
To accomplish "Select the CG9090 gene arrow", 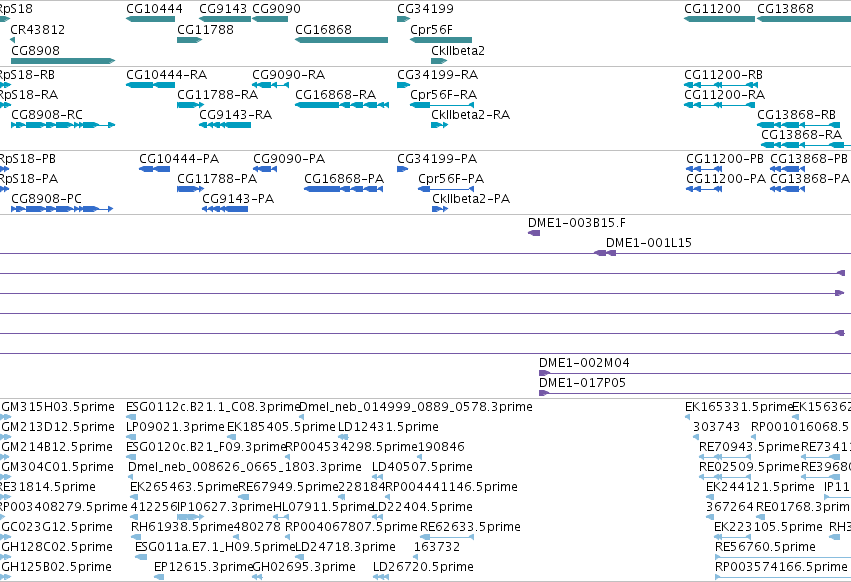I will (270, 19).
